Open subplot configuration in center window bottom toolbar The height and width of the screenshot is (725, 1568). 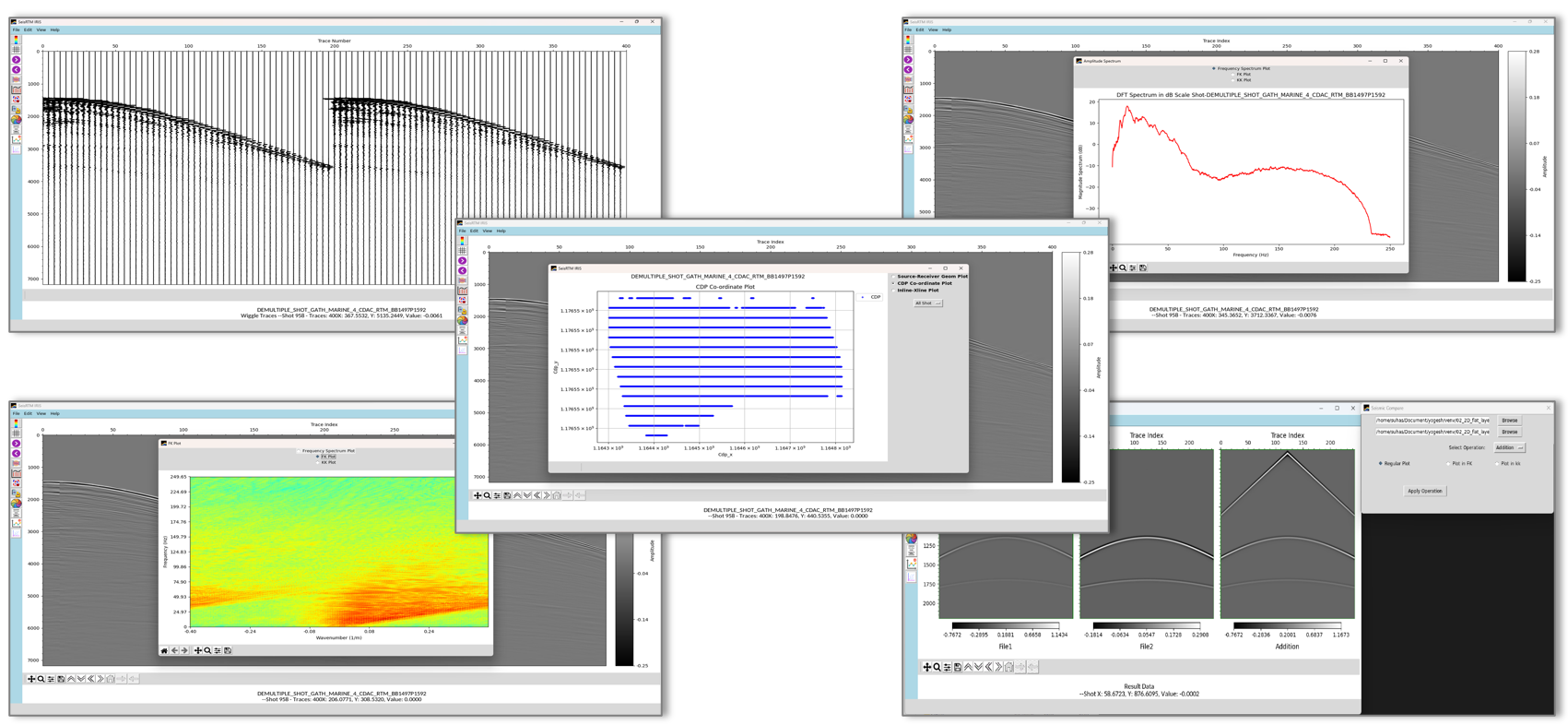tap(497, 495)
